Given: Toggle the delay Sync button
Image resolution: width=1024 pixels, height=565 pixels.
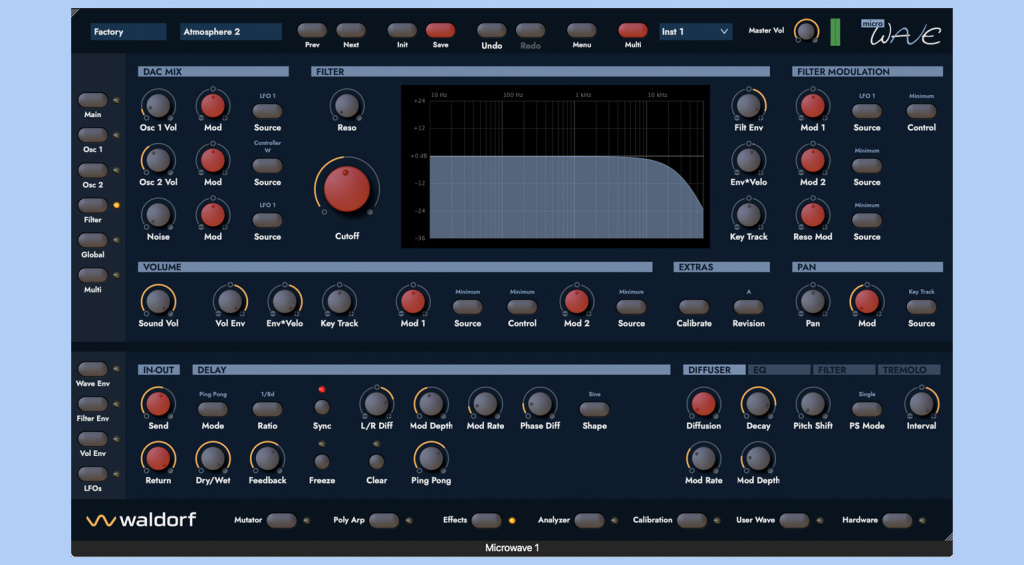Looking at the screenshot, I should [x=321, y=408].
